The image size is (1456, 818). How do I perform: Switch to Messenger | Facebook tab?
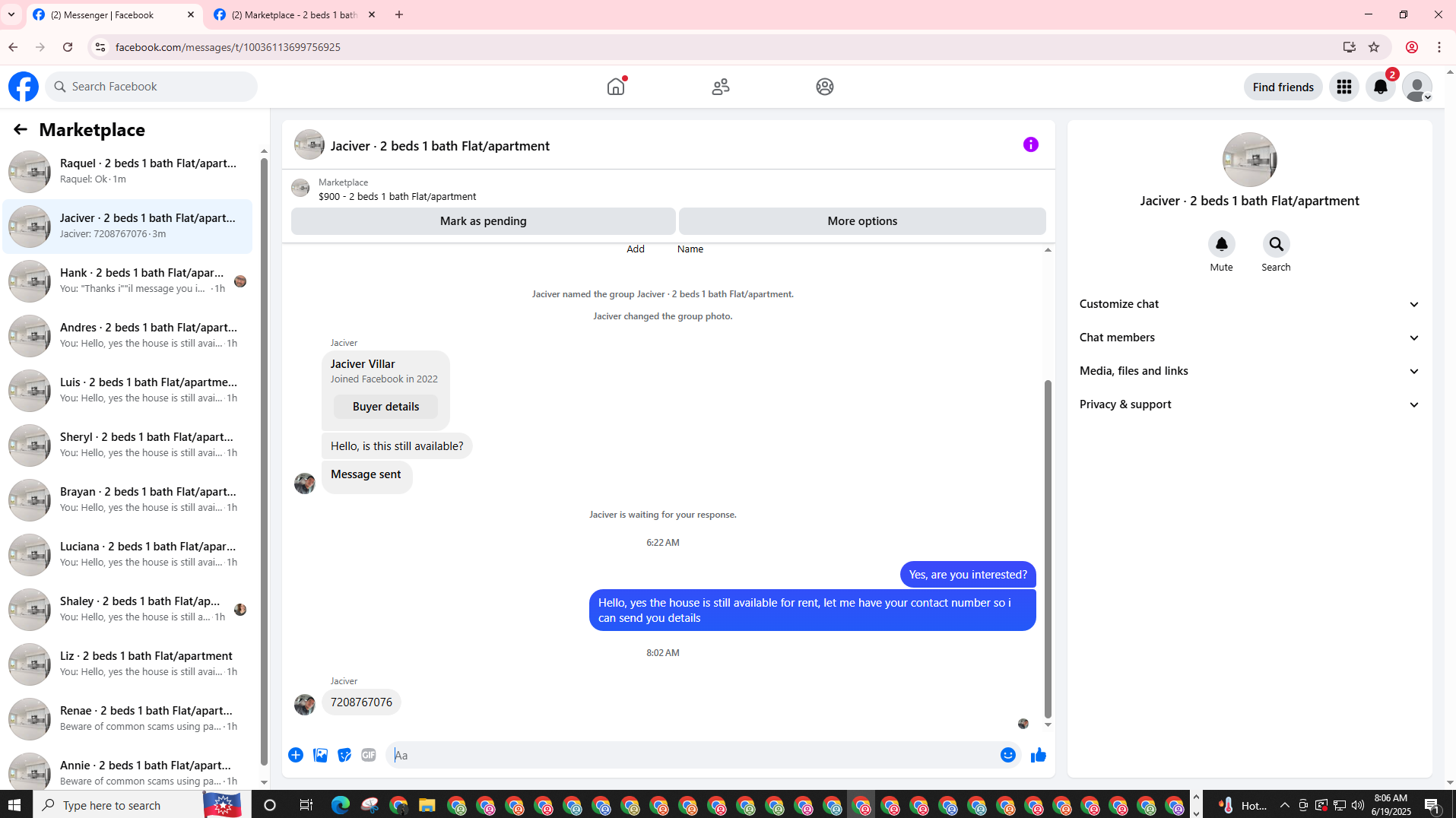pyautogui.click(x=114, y=14)
